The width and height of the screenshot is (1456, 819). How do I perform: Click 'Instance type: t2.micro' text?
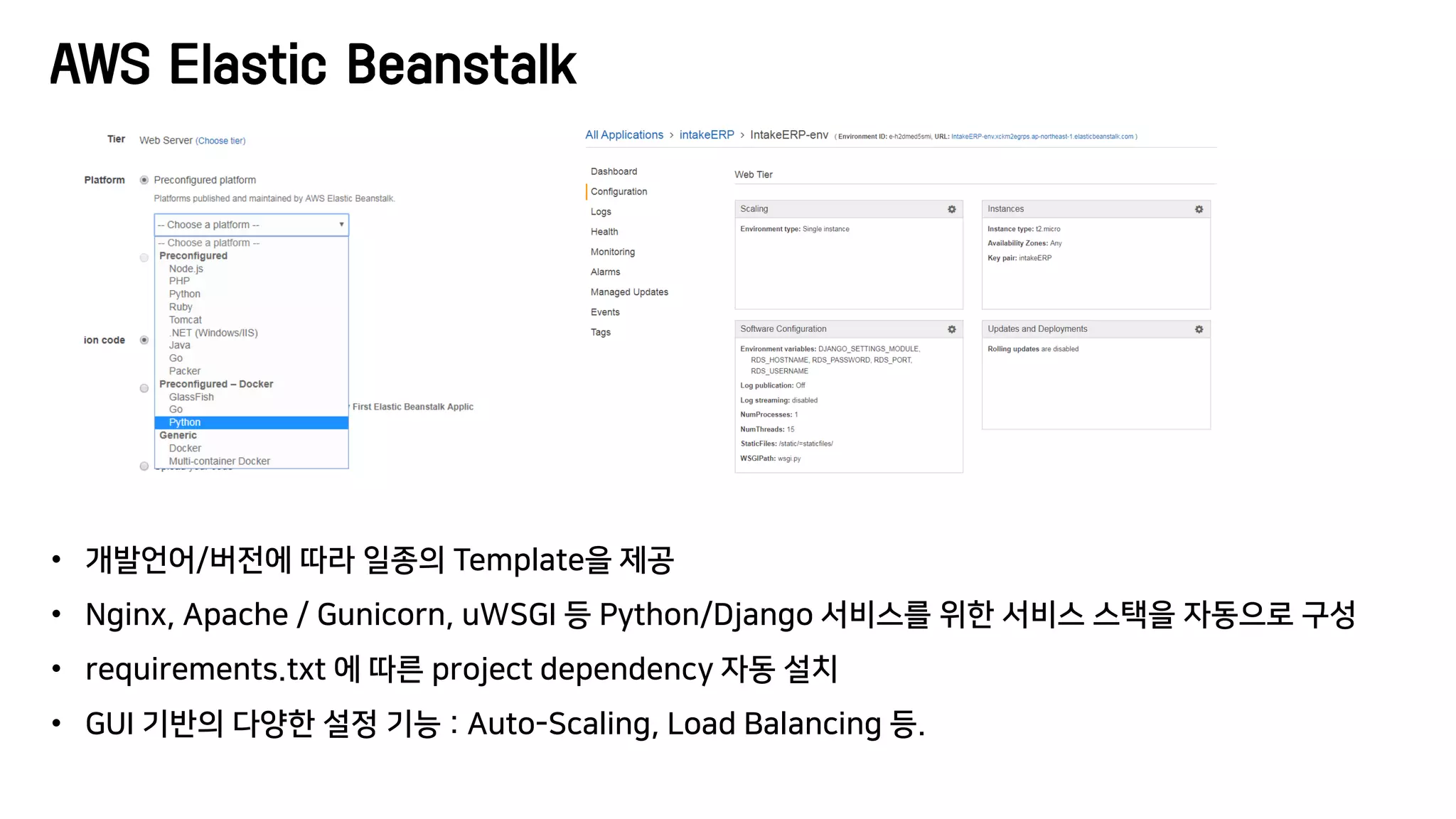(x=1023, y=229)
